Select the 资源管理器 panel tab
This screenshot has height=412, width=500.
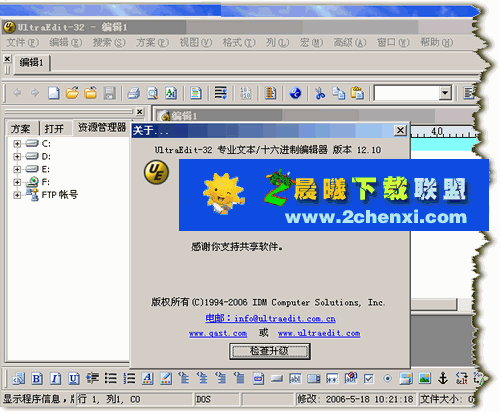(x=102, y=127)
